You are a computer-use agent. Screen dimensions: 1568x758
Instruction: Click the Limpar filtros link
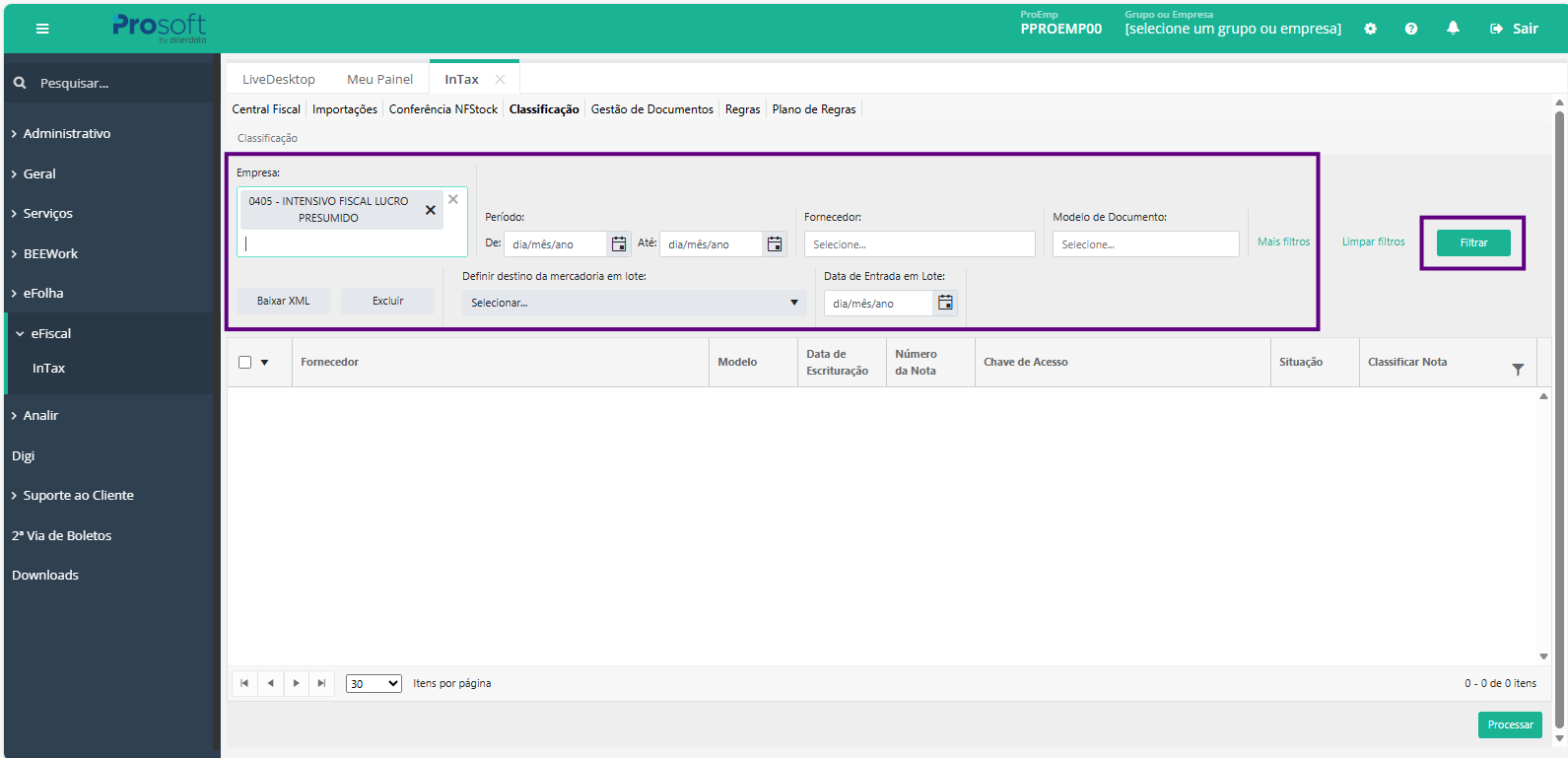1373,241
